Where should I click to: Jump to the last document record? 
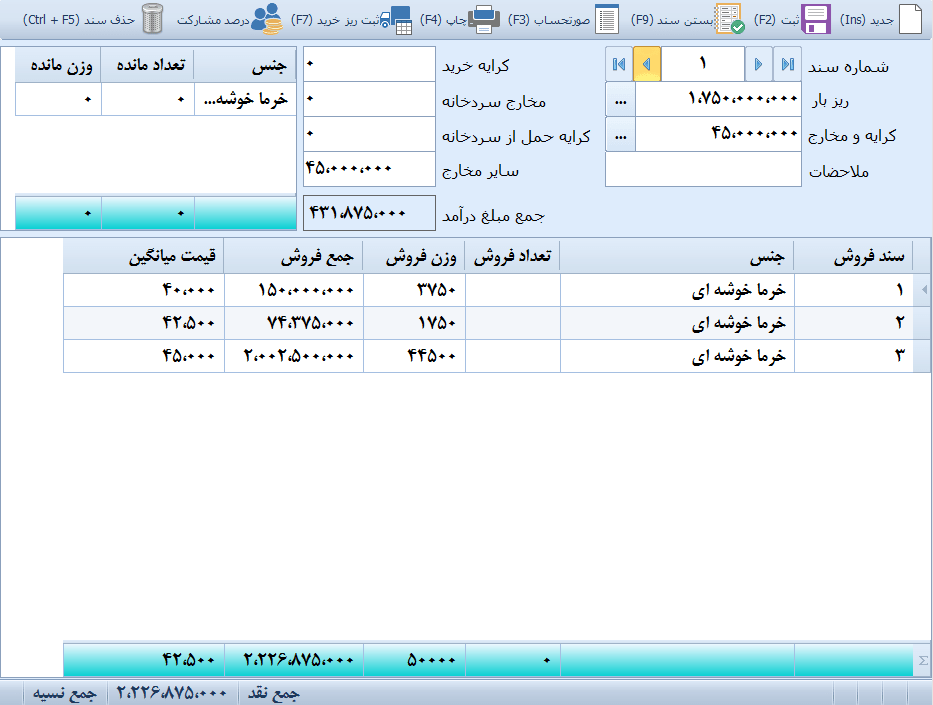[x=788, y=64]
